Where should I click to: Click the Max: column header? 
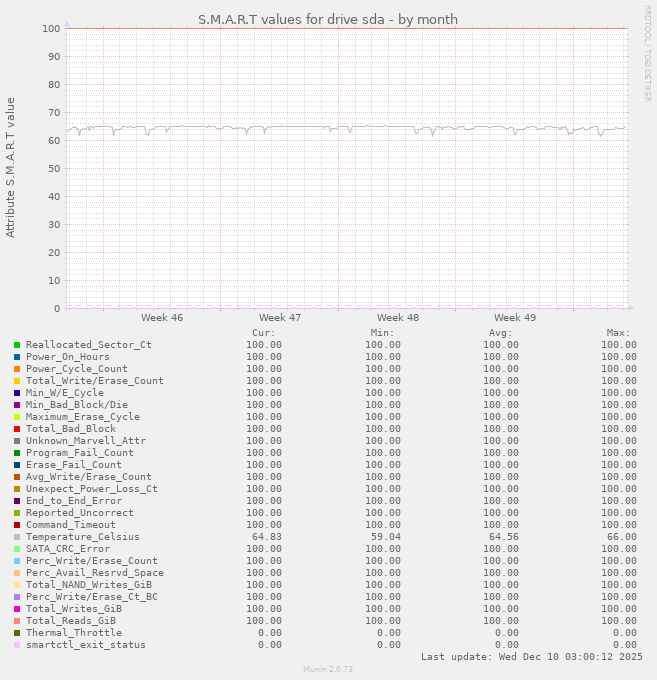point(618,333)
